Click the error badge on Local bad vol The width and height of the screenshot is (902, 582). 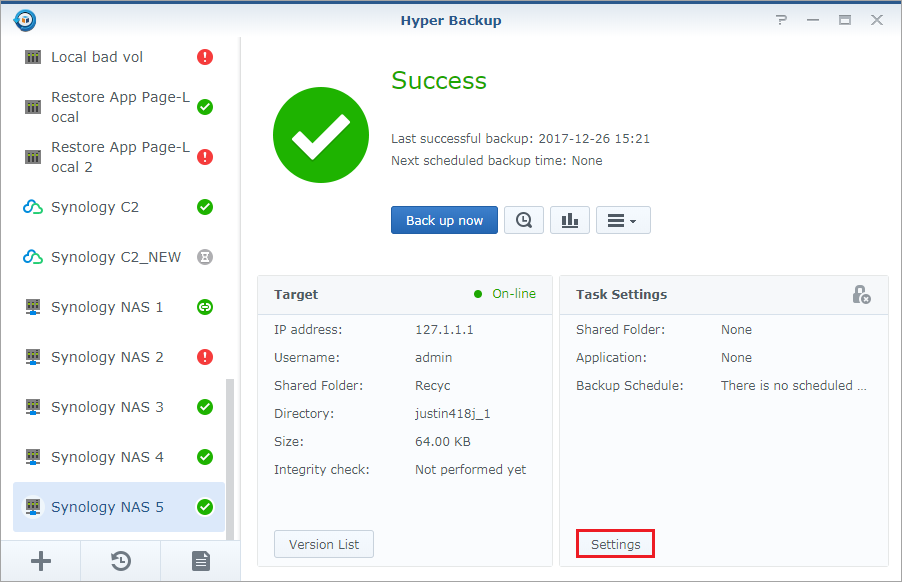pos(204,57)
